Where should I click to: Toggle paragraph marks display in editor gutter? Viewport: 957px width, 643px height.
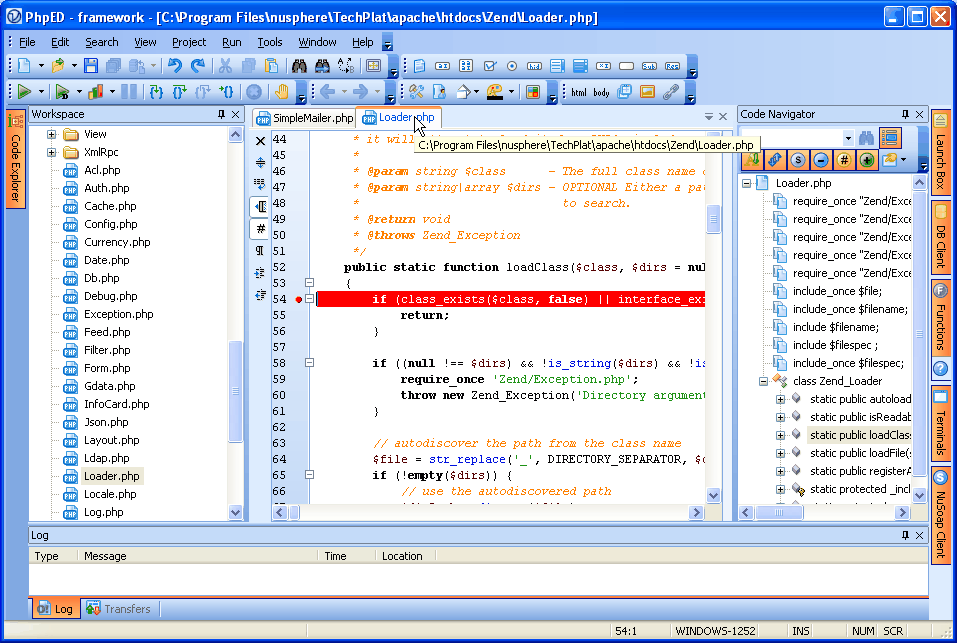pos(261,251)
